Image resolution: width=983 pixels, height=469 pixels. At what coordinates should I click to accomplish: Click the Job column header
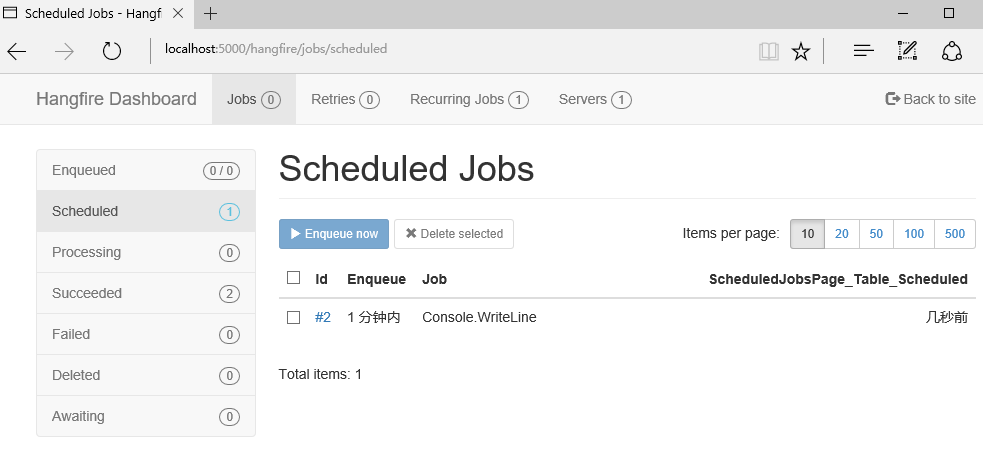click(434, 279)
